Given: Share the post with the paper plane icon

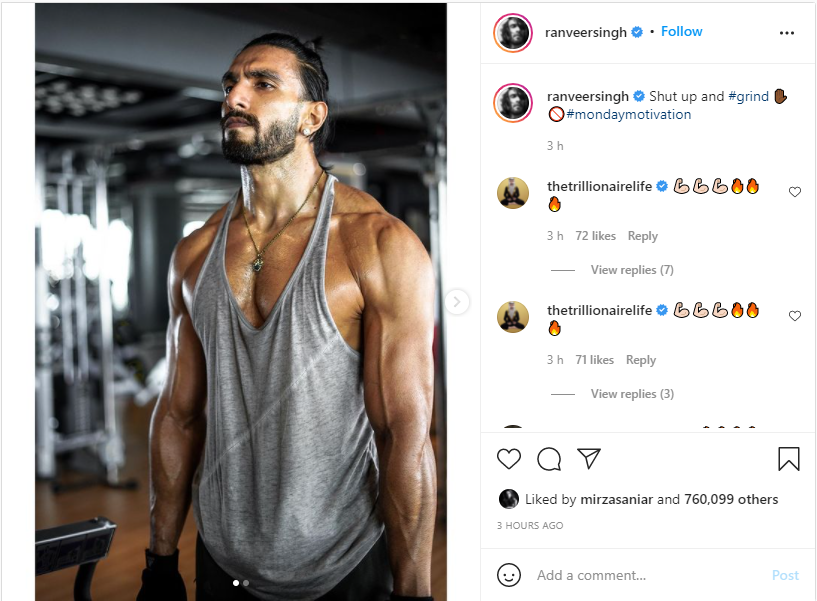Looking at the screenshot, I should point(589,459).
